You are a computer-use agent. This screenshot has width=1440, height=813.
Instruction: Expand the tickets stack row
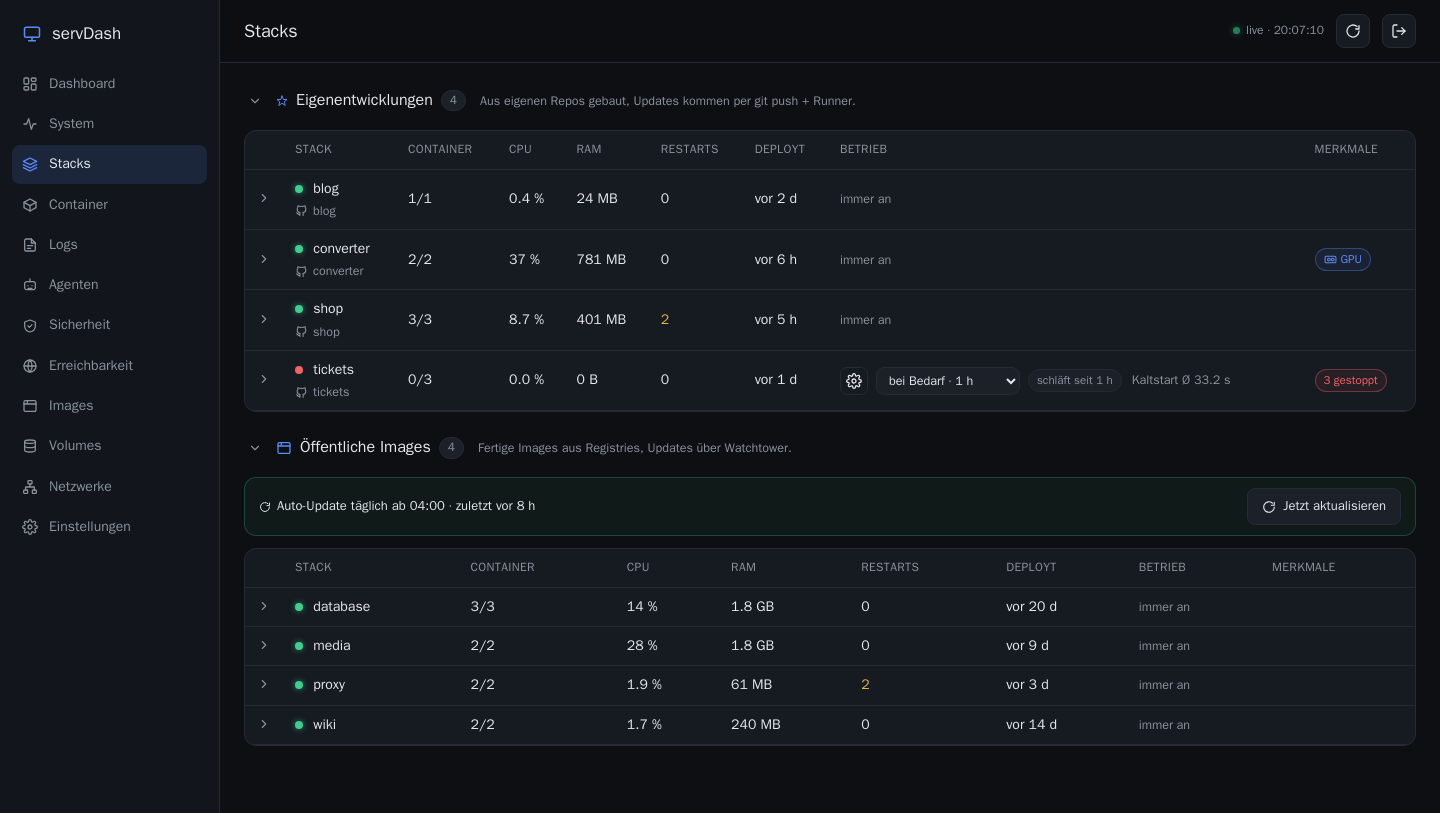pyautogui.click(x=264, y=379)
